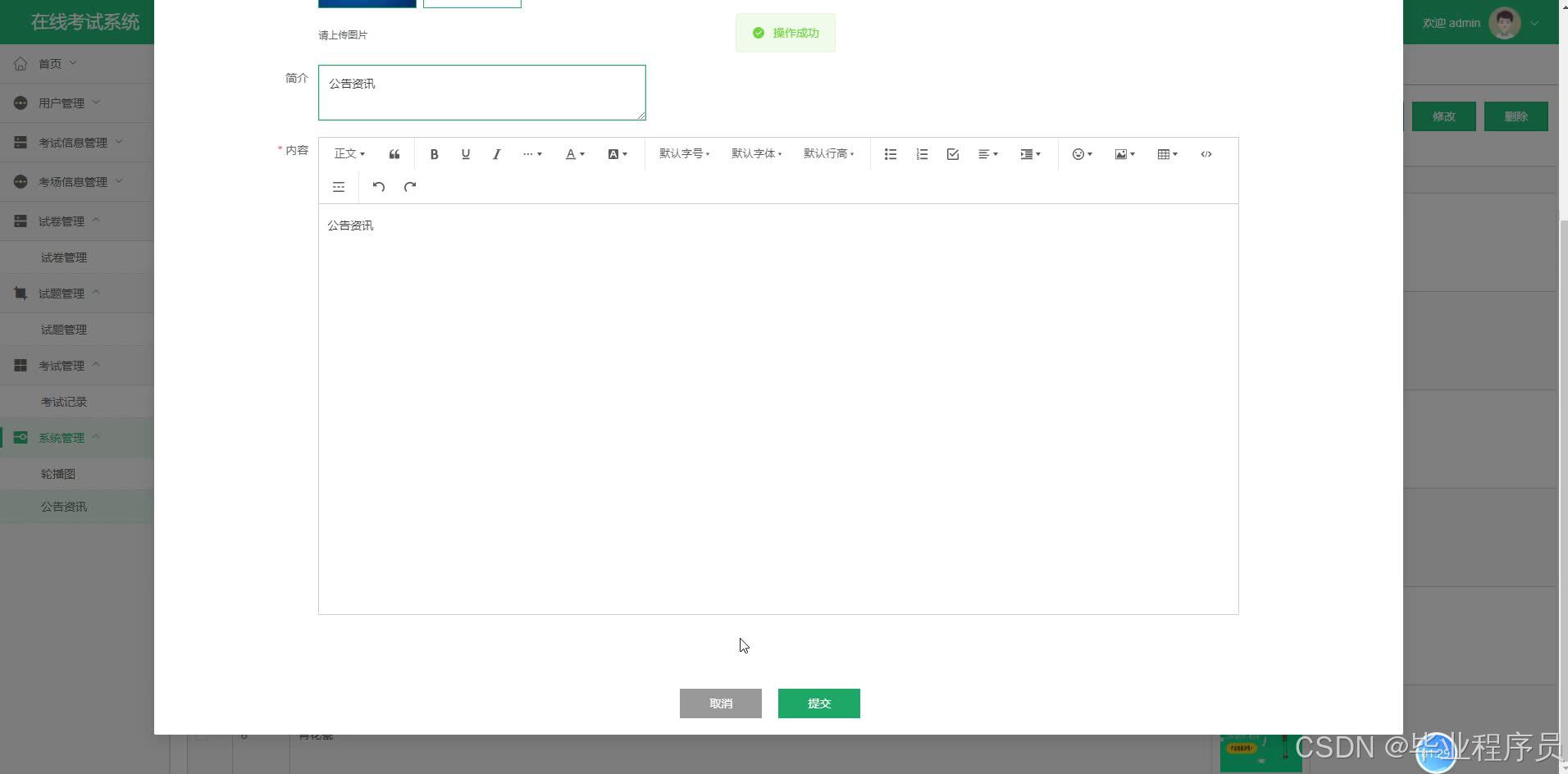
Task: Click the 系统管理 sidebar icon
Action: (x=21, y=437)
